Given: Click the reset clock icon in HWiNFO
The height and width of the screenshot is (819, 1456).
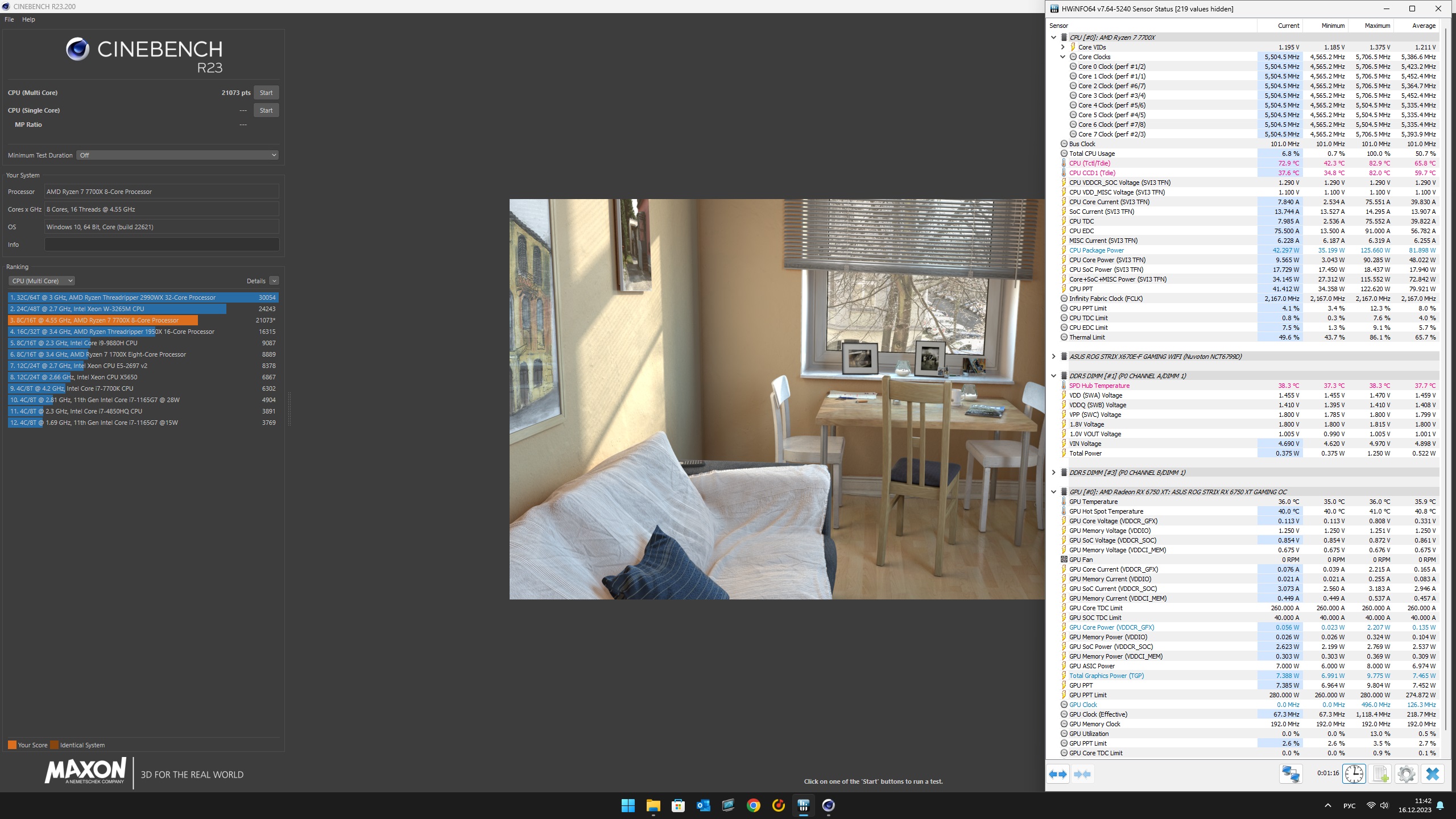Looking at the screenshot, I should point(1354,774).
